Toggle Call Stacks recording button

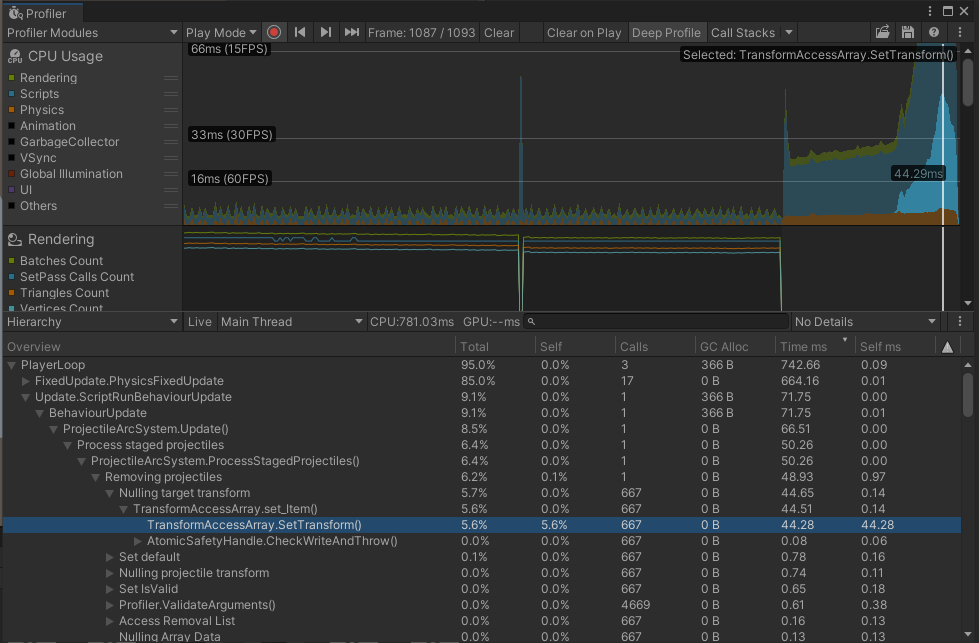pos(742,32)
